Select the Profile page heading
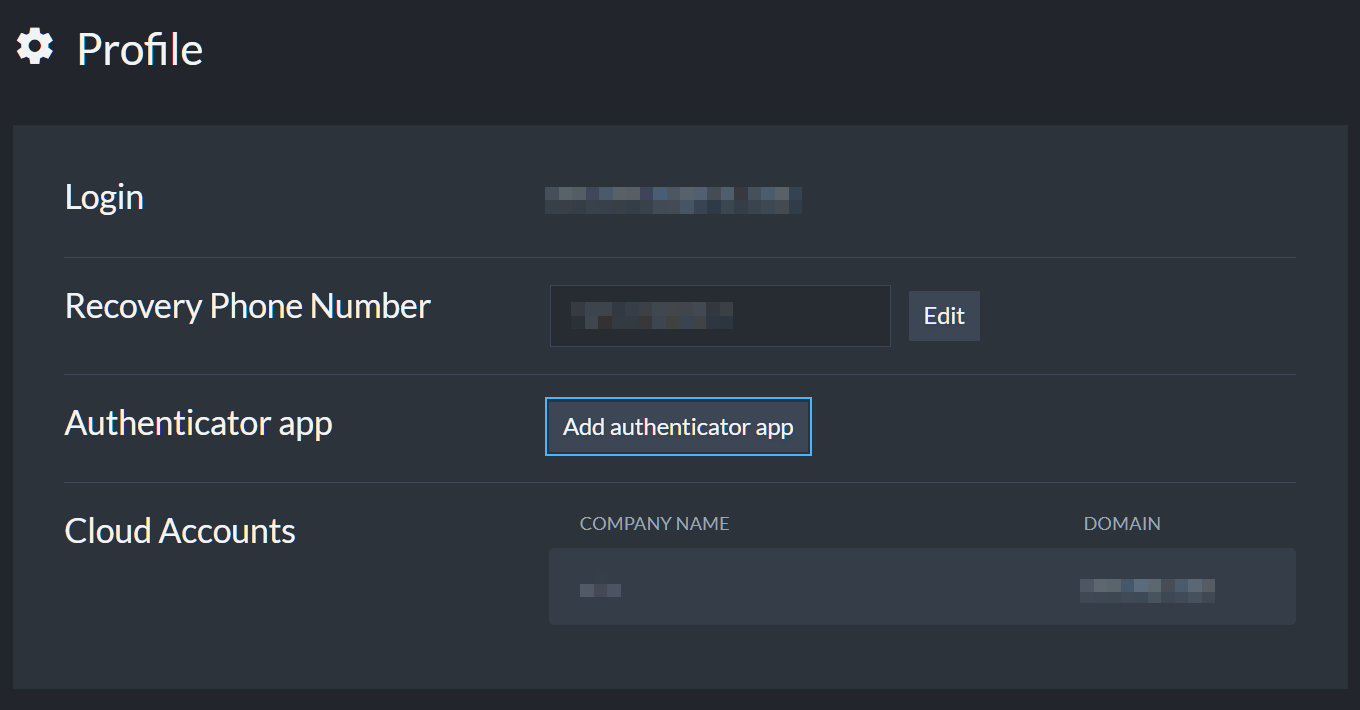Screen dimensions: 1360x710 [x=140, y=49]
